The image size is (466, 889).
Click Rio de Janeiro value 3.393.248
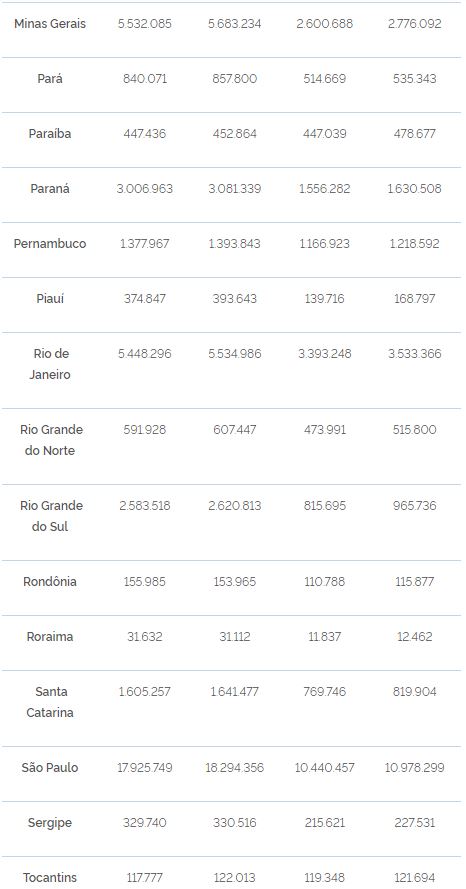pos(325,354)
